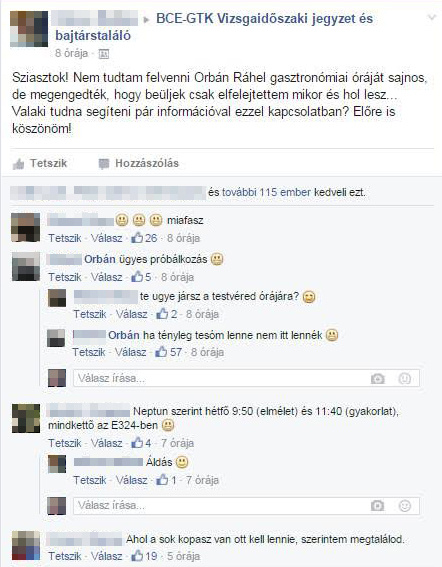The image size is (442, 567).
Task: Like the 'miafasz' comment with Tetszik
Action: 65,238
